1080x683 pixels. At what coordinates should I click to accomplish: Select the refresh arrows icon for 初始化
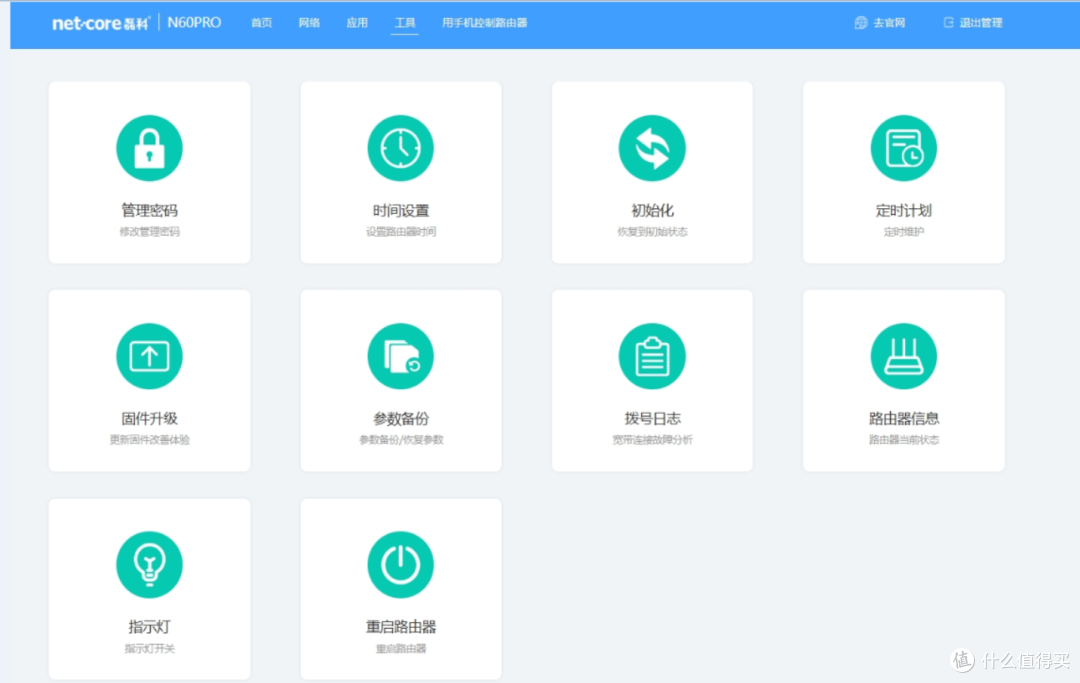coord(652,148)
